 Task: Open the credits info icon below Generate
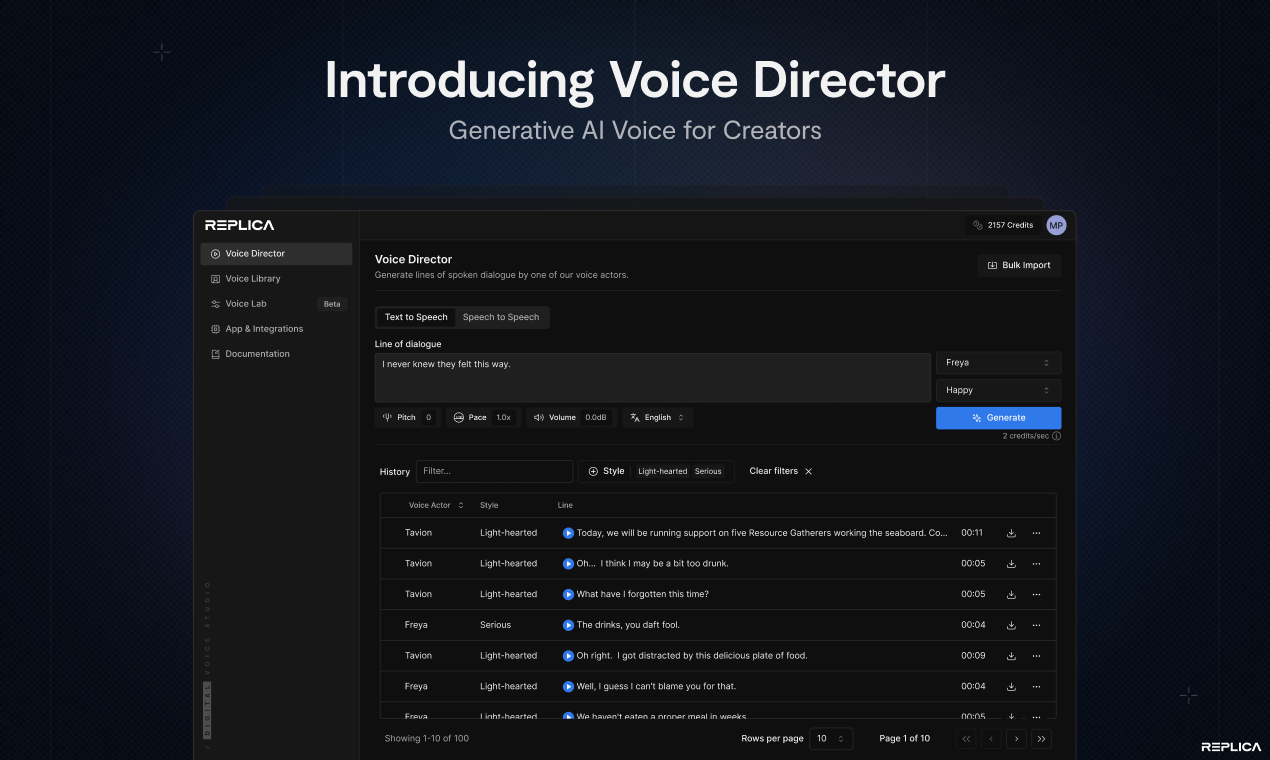(x=1058, y=436)
